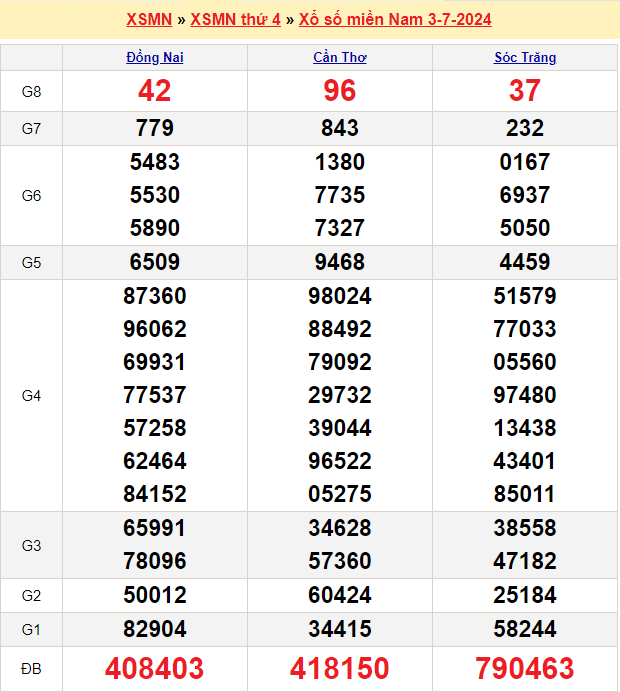620x692 pixels.
Task: Select G5 number 9468 for Cần Thơ
Action: coord(340,262)
